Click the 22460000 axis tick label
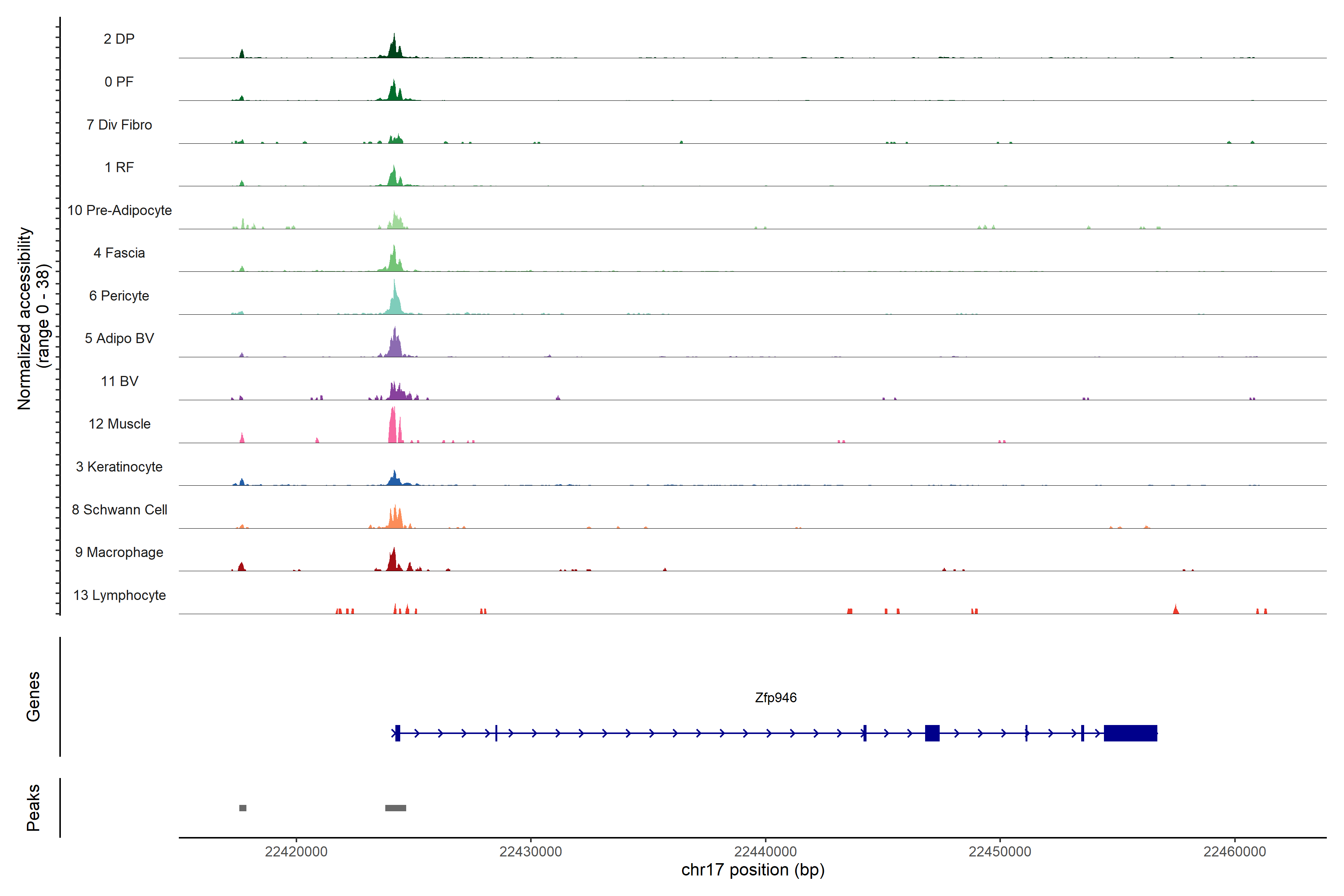1344x896 pixels. (x=1234, y=852)
